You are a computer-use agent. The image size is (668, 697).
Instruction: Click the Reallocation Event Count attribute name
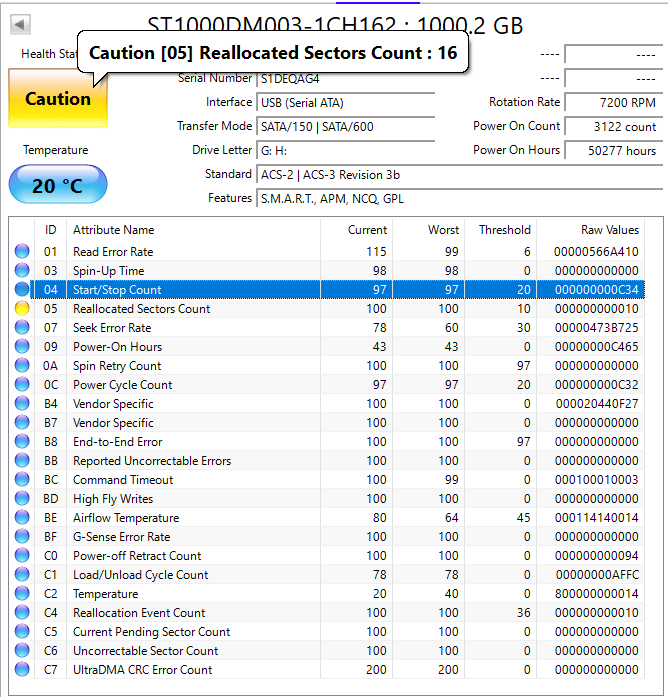139,613
